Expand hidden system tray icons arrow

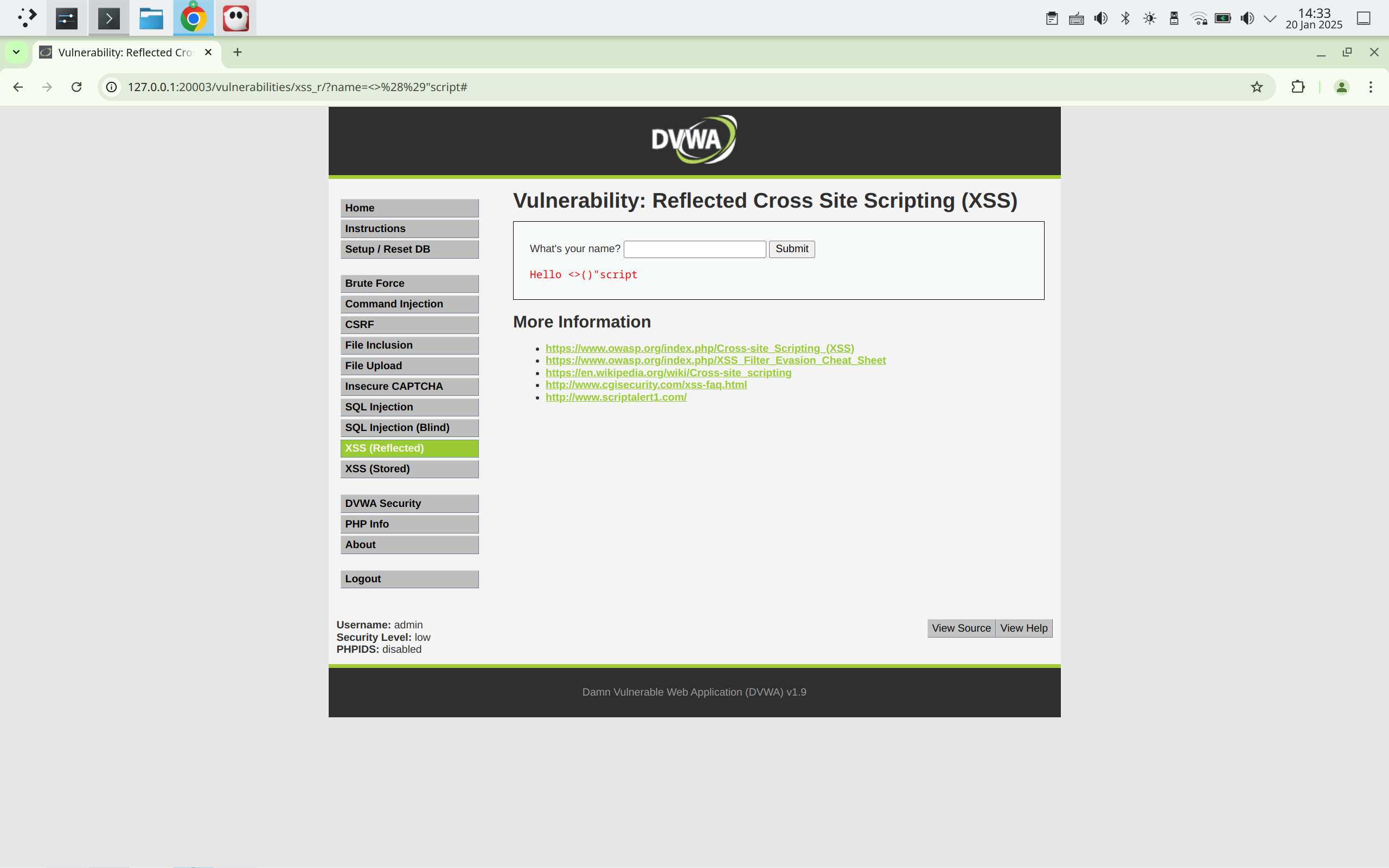(1270, 18)
